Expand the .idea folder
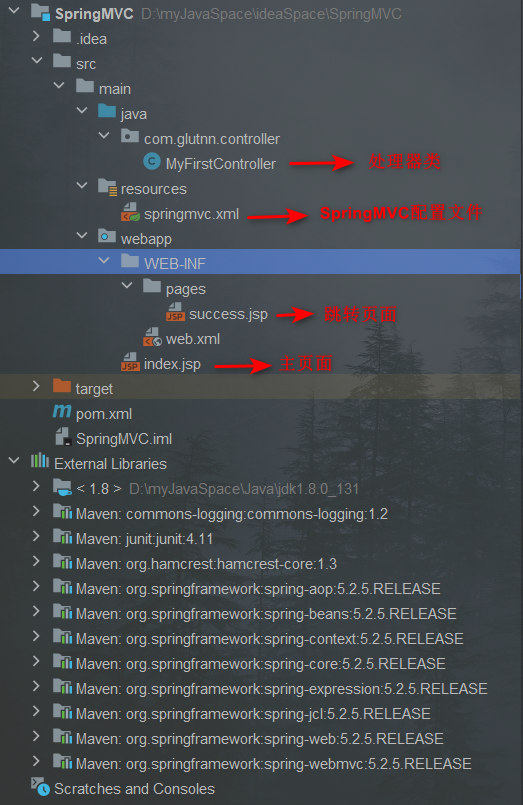The height and width of the screenshot is (805, 523). pos(36,37)
